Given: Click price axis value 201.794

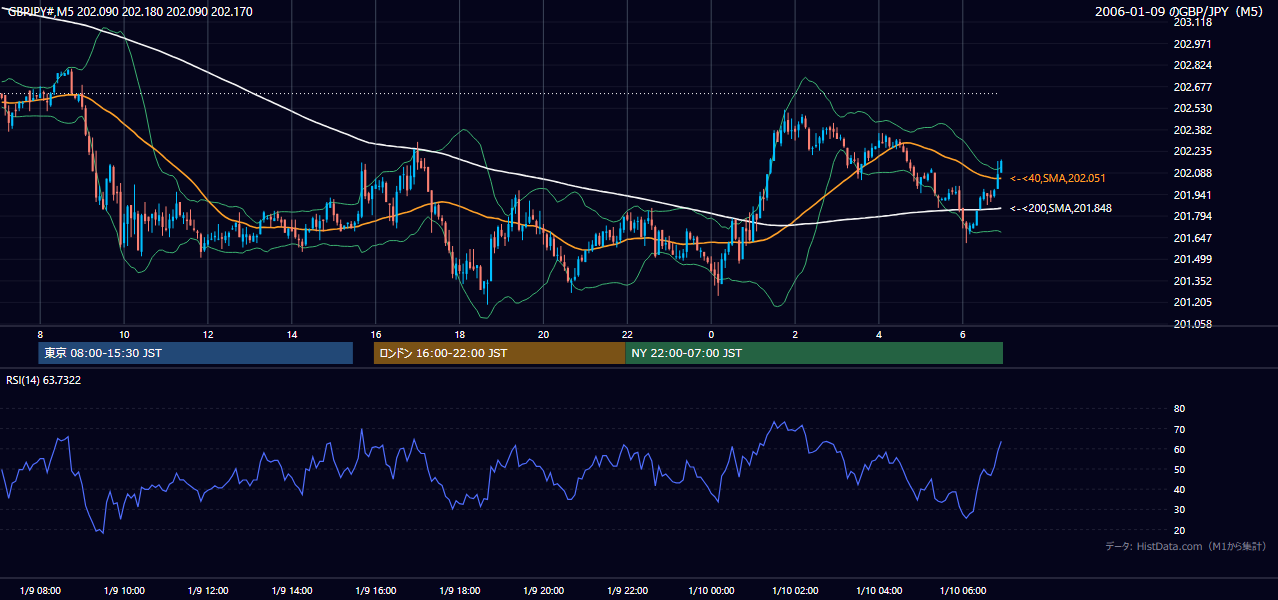Looking at the screenshot, I should coord(1192,216).
